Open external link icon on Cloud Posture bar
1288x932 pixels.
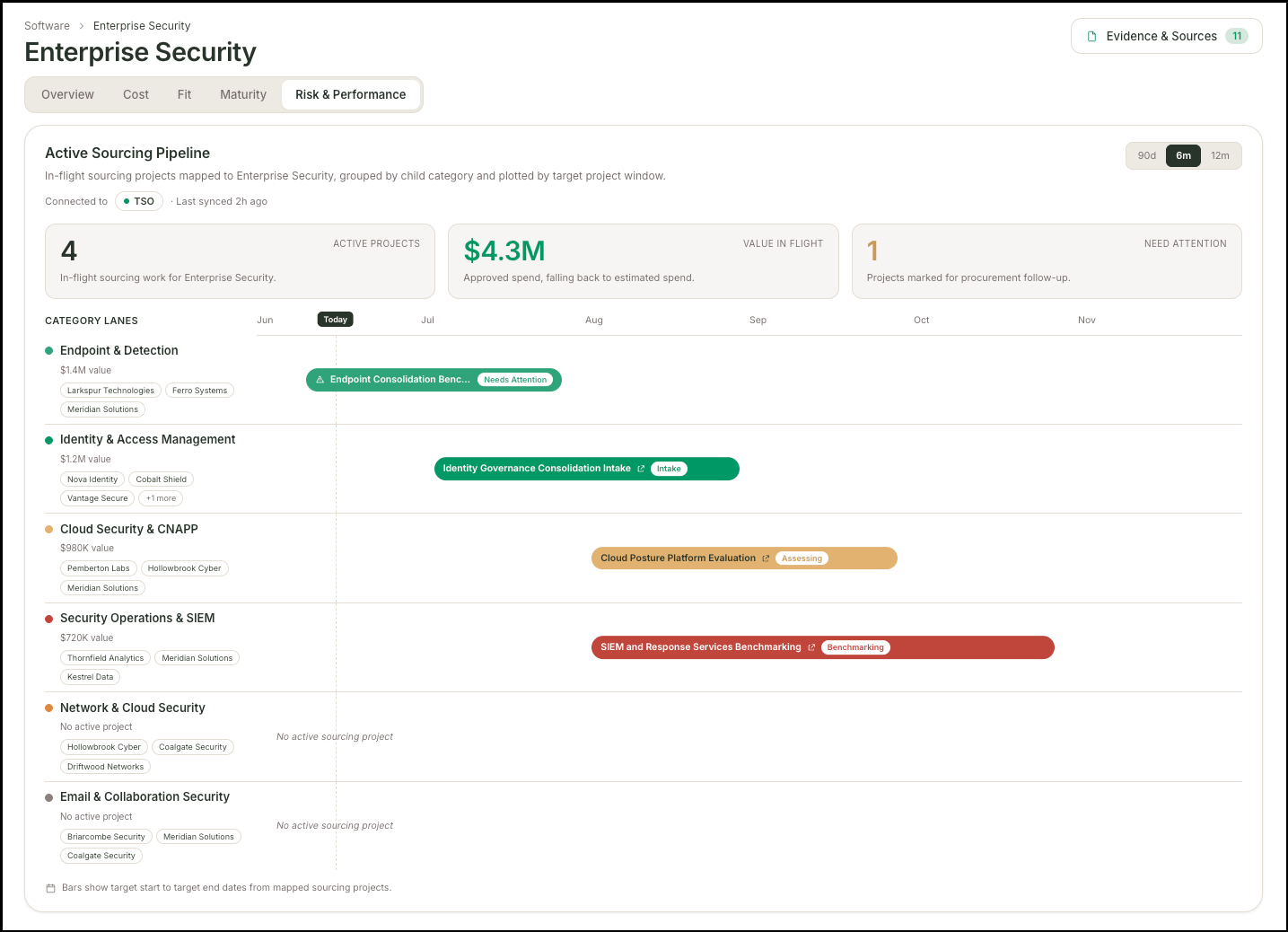766,558
